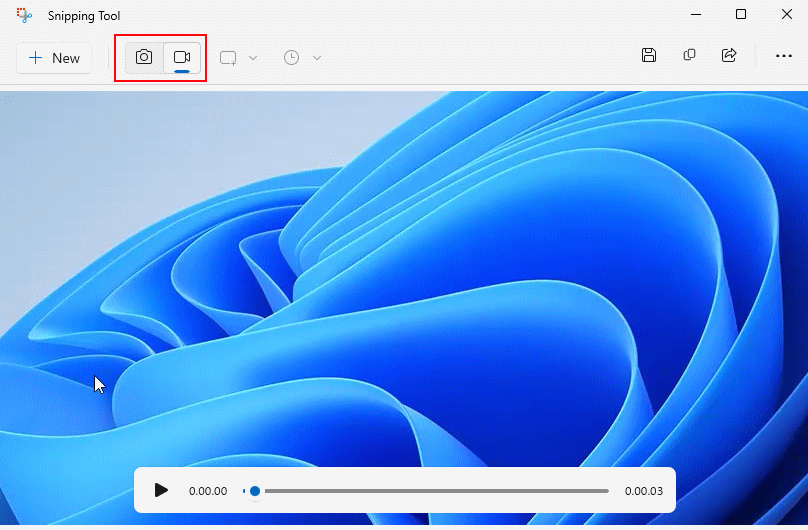Play the recorded video
Image resolution: width=808 pixels, height=530 pixels.
pyautogui.click(x=161, y=490)
